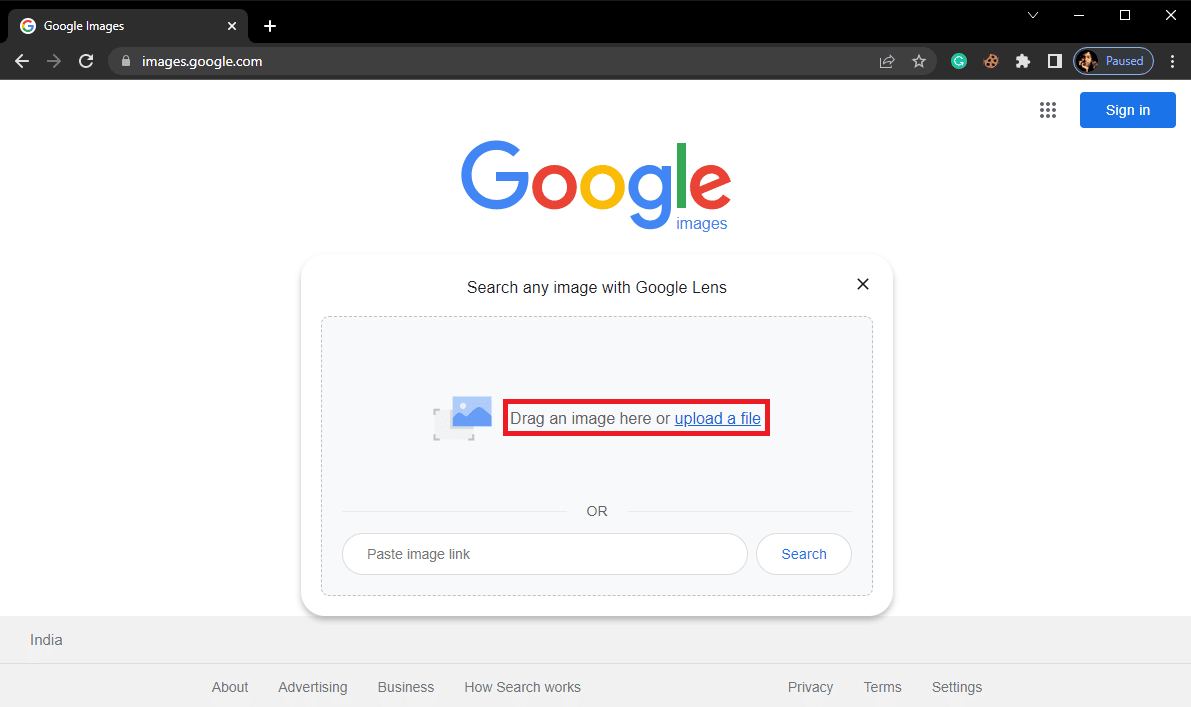Click the image drag-and-drop picture icon

point(463,418)
